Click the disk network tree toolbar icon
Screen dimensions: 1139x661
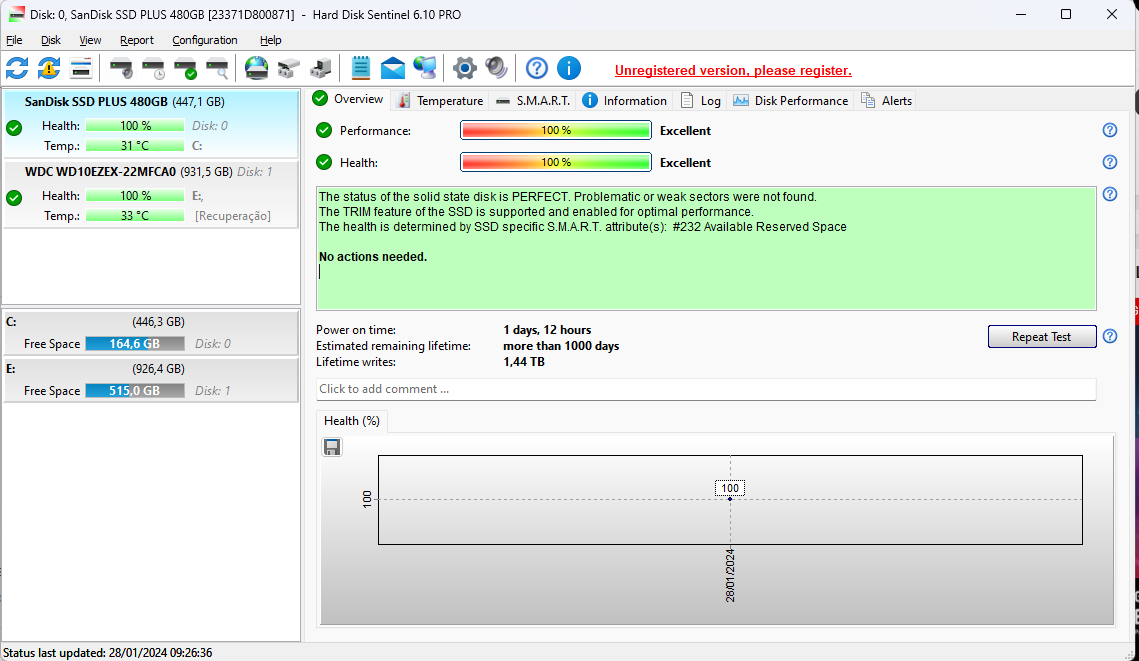[x=288, y=68]
